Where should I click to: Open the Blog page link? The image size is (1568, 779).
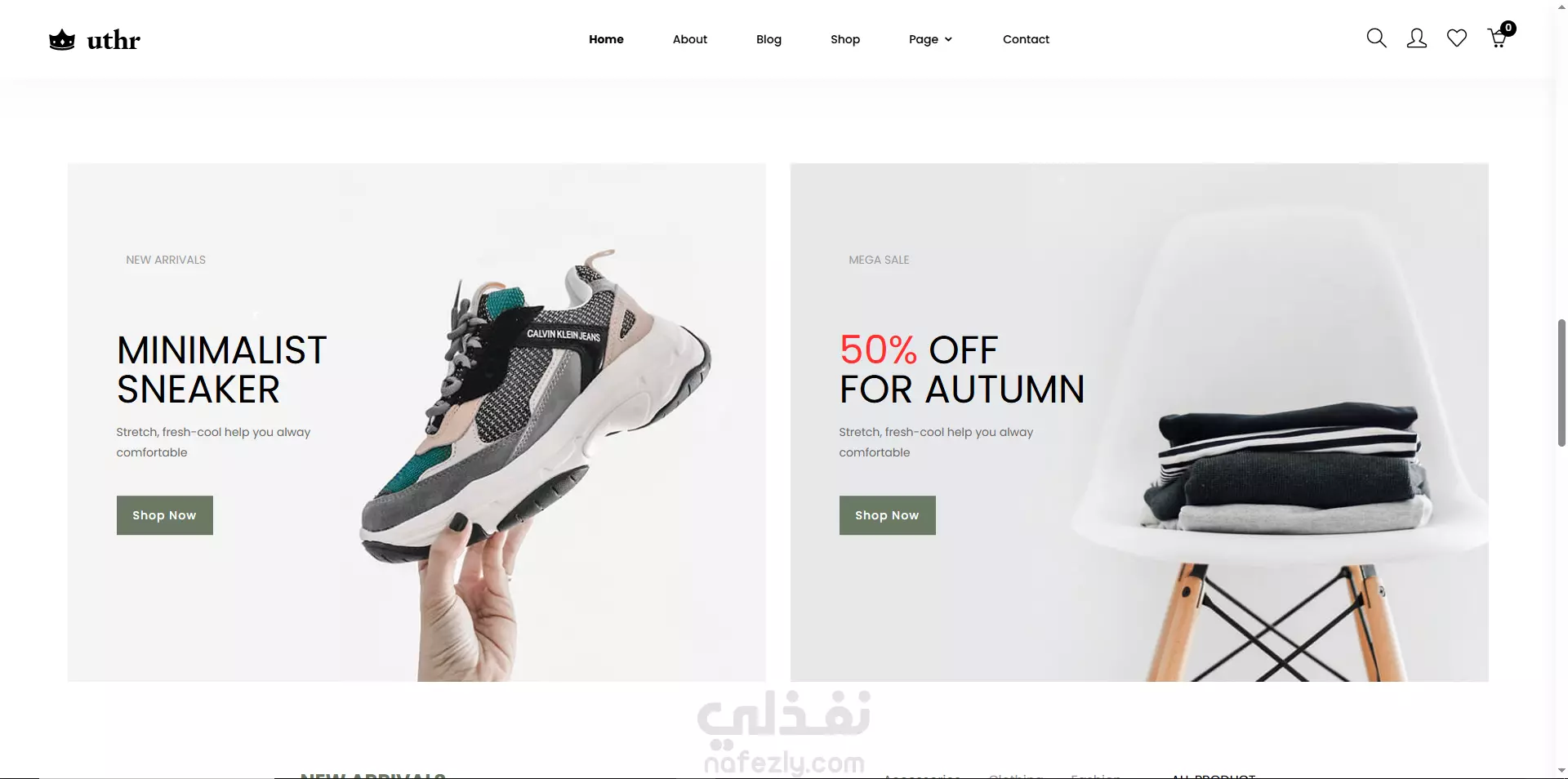768,39
